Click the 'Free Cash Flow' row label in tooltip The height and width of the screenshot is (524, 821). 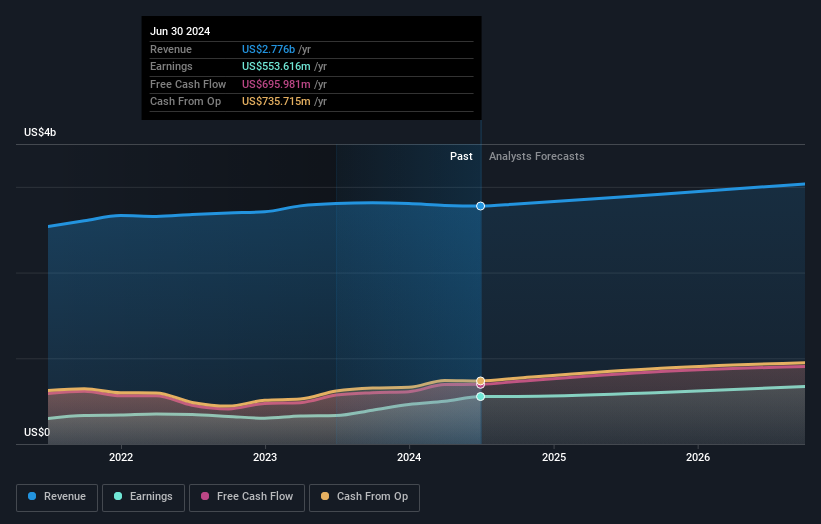(x=188, y=84)
